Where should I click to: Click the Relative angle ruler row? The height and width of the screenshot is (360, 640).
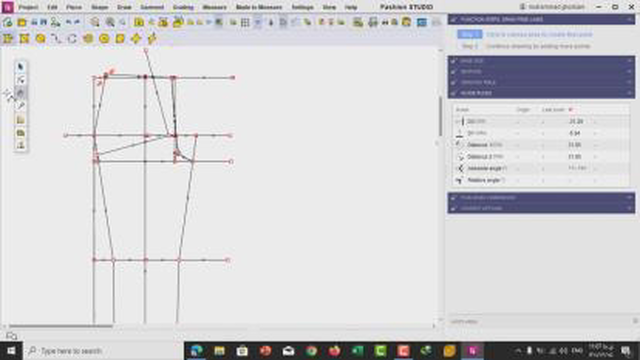541,180
